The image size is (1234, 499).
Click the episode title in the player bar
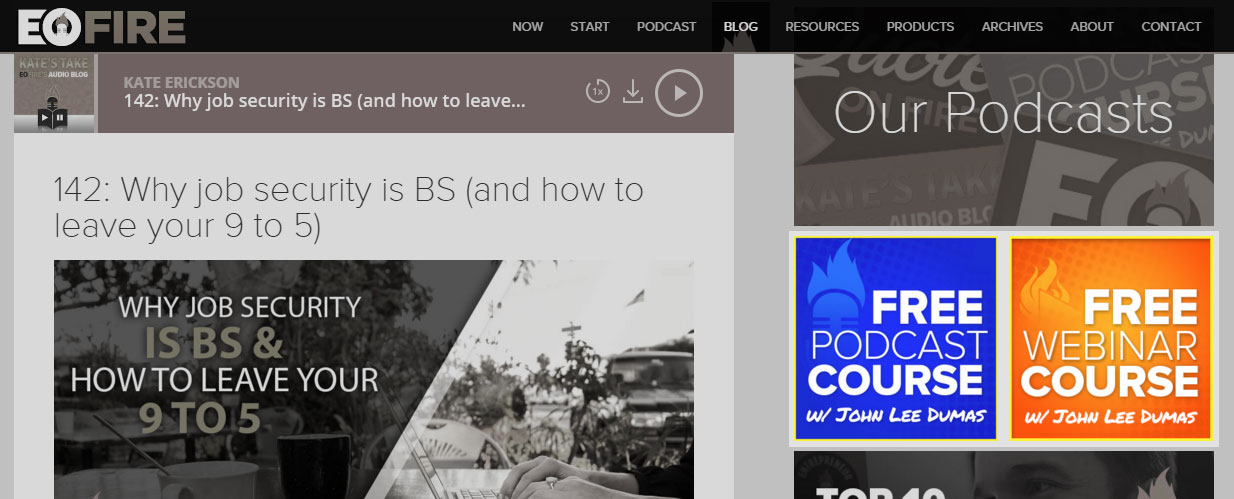[x=325, y=101]
